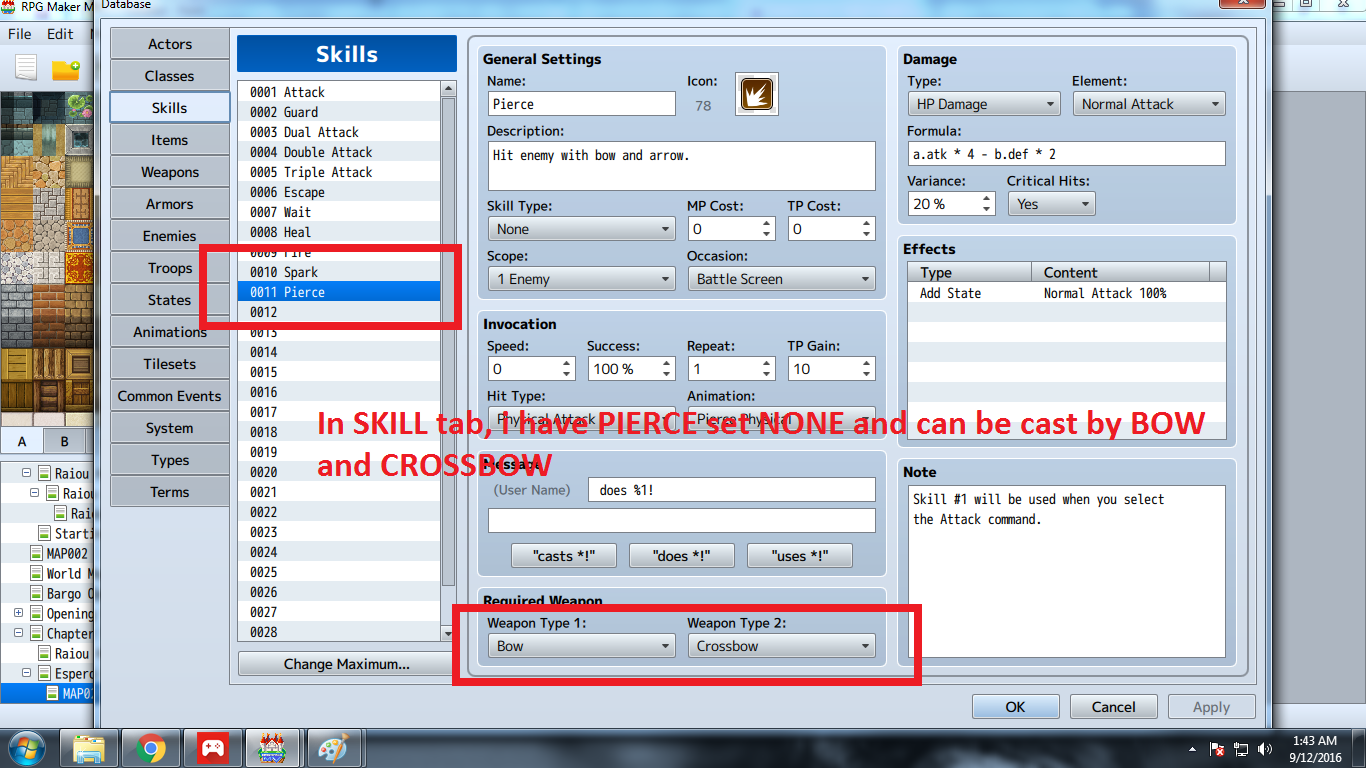Switch to the Weapons tab
This screenshot has height=768, width=1366.
point(170,172)
